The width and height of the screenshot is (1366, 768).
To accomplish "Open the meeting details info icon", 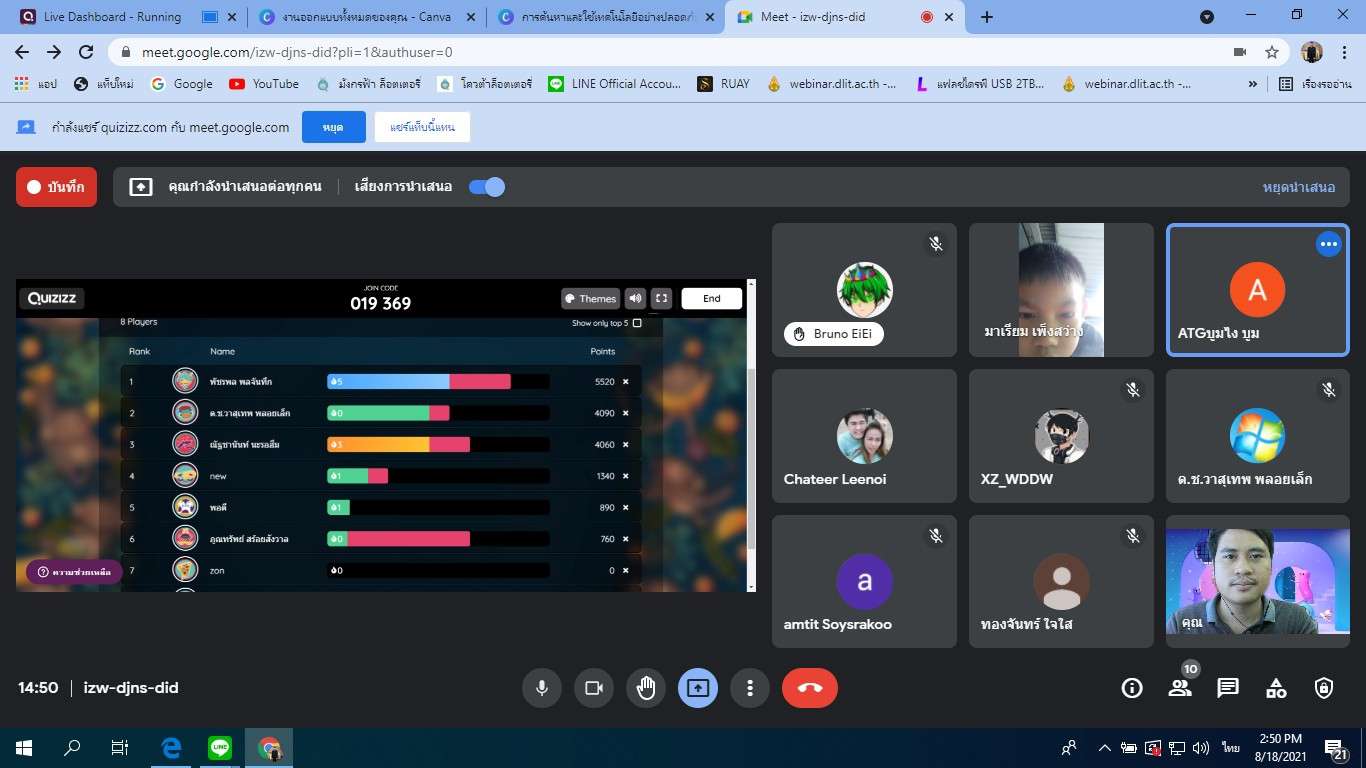I will click(1132, 688).
